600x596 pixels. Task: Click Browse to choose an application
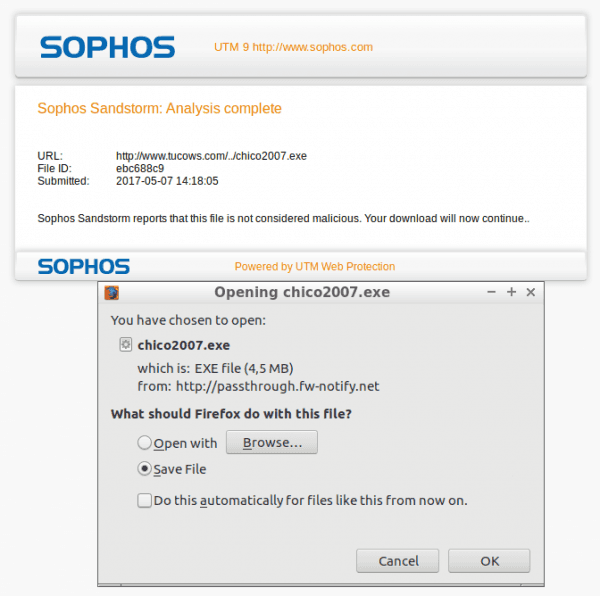pos(272,442)
